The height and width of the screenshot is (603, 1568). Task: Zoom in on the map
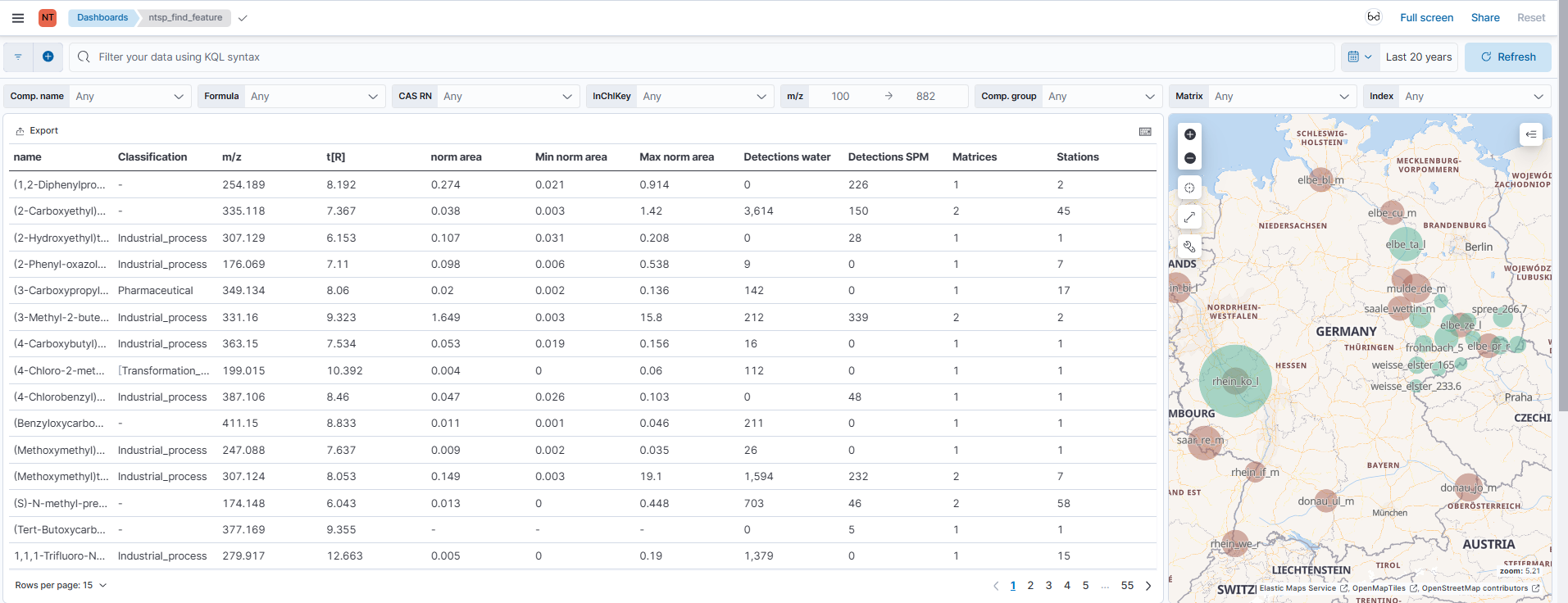tap(1190, 134)
